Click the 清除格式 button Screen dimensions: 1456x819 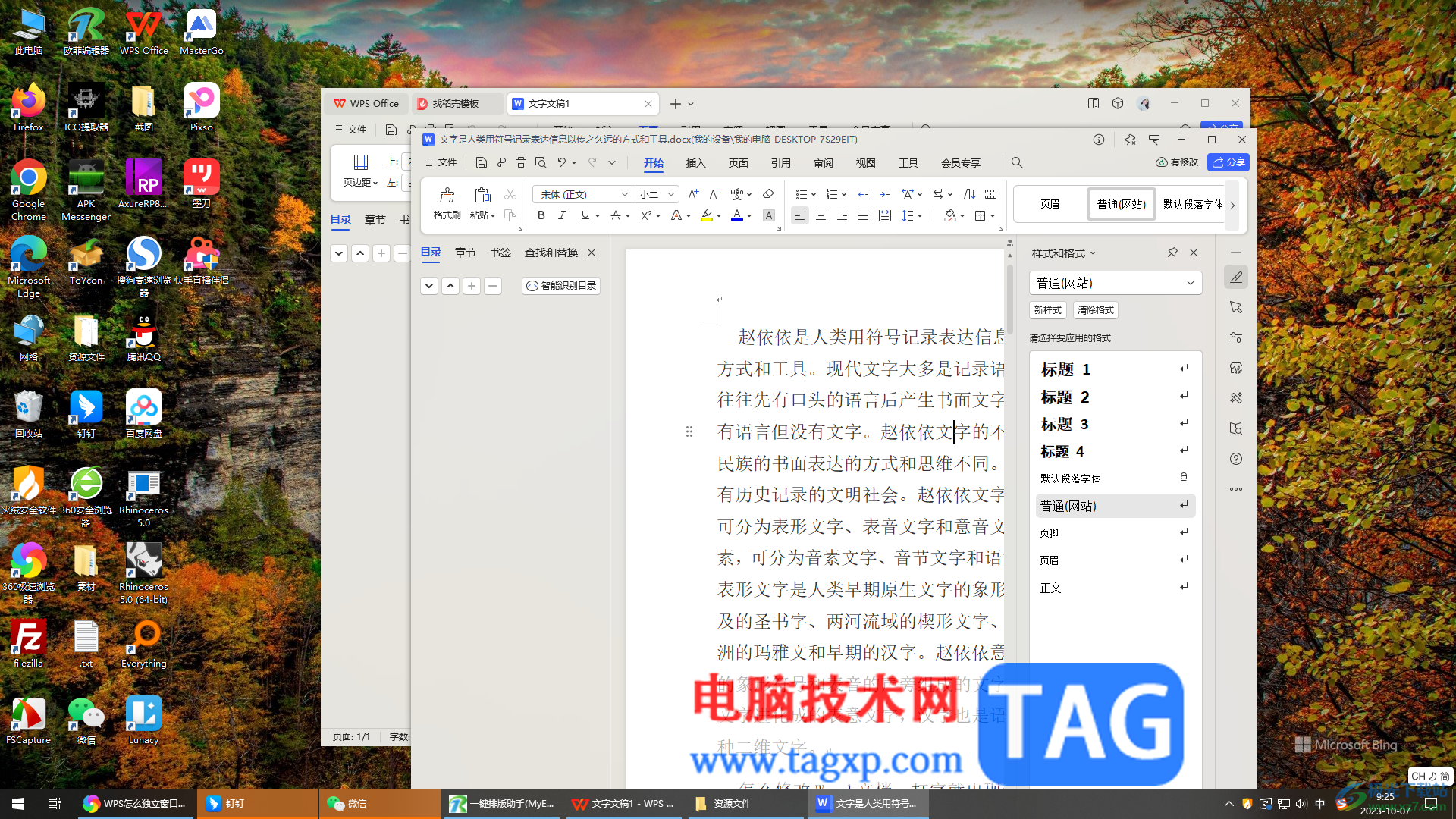pyautogui.click(x=1095, y=310)
